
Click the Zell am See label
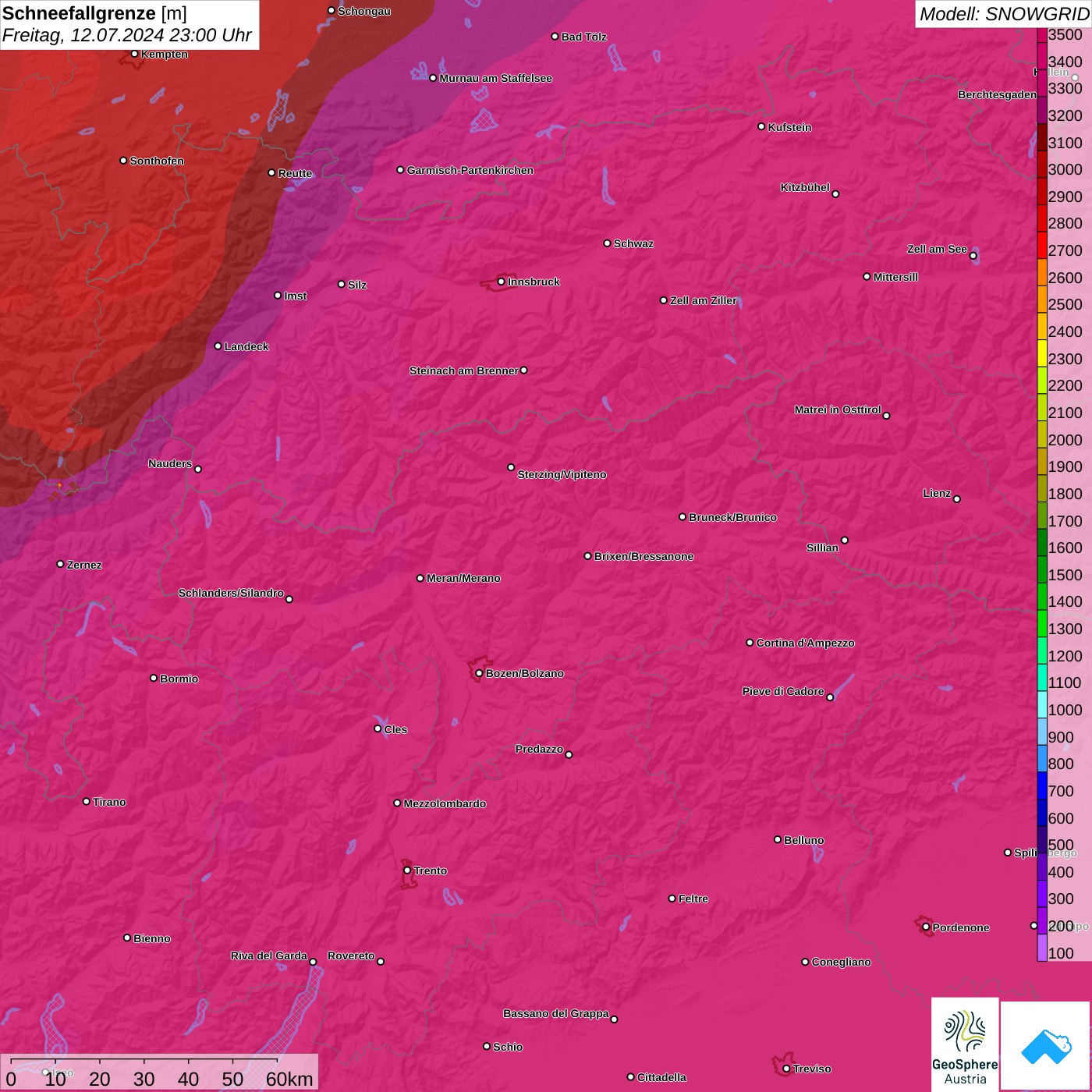click(937, 249)
